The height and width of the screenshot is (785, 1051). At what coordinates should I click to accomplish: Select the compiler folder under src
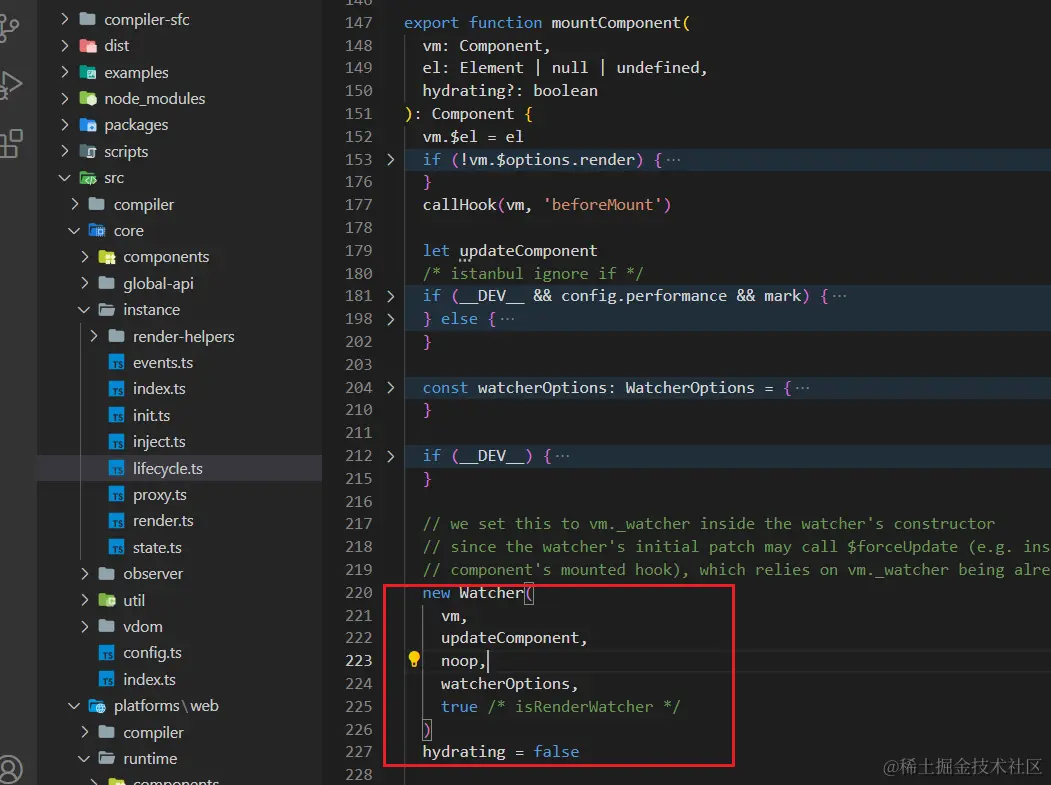[x=143, y=204]
